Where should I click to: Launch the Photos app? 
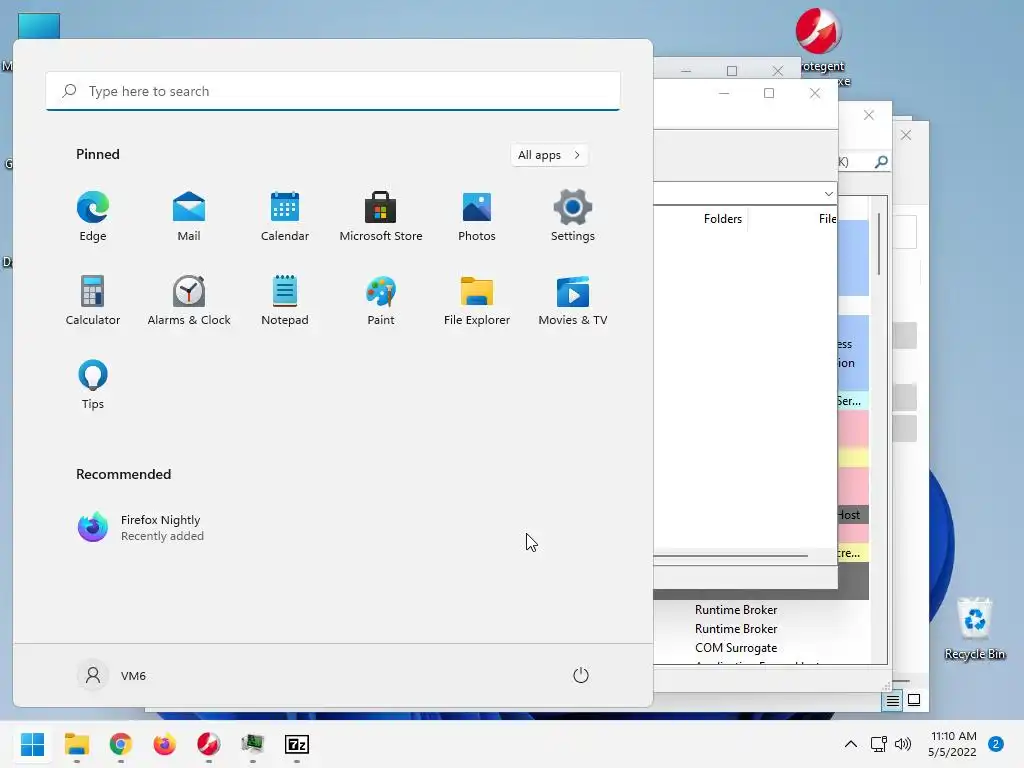(477, 217)
